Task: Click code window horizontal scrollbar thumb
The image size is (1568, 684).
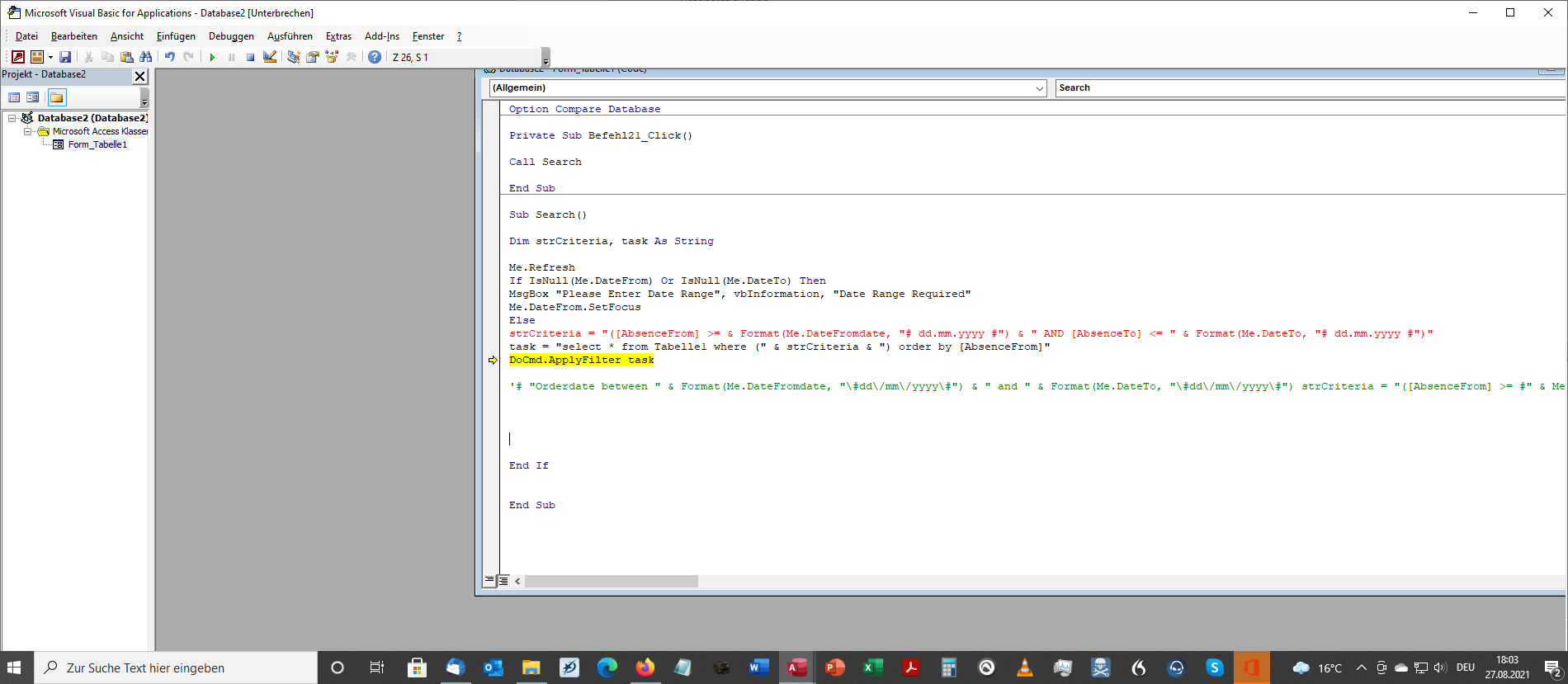Action: click(612, 581)
